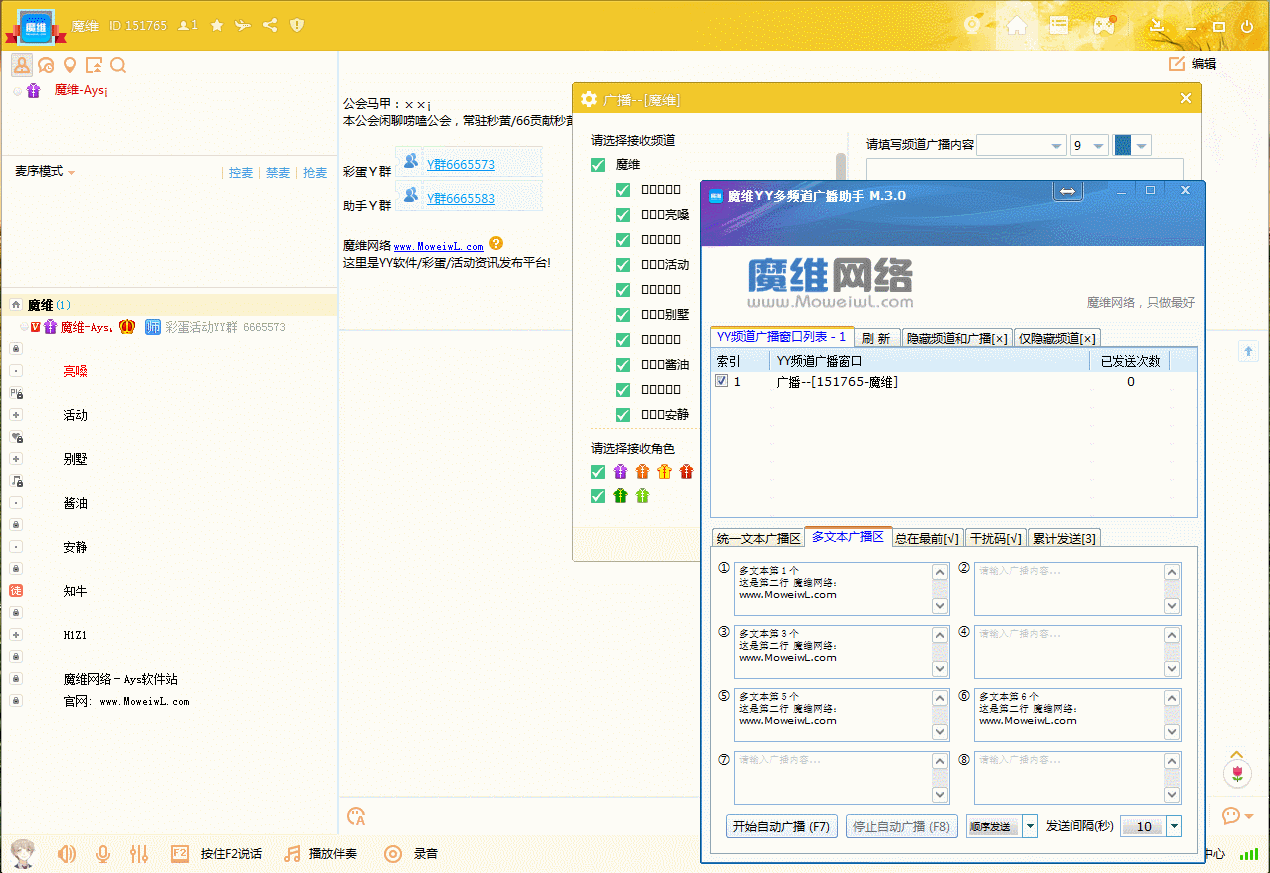Click the microphone icon in bottom bar
This screenshot has width=1270, height=873.
[102, 854]
